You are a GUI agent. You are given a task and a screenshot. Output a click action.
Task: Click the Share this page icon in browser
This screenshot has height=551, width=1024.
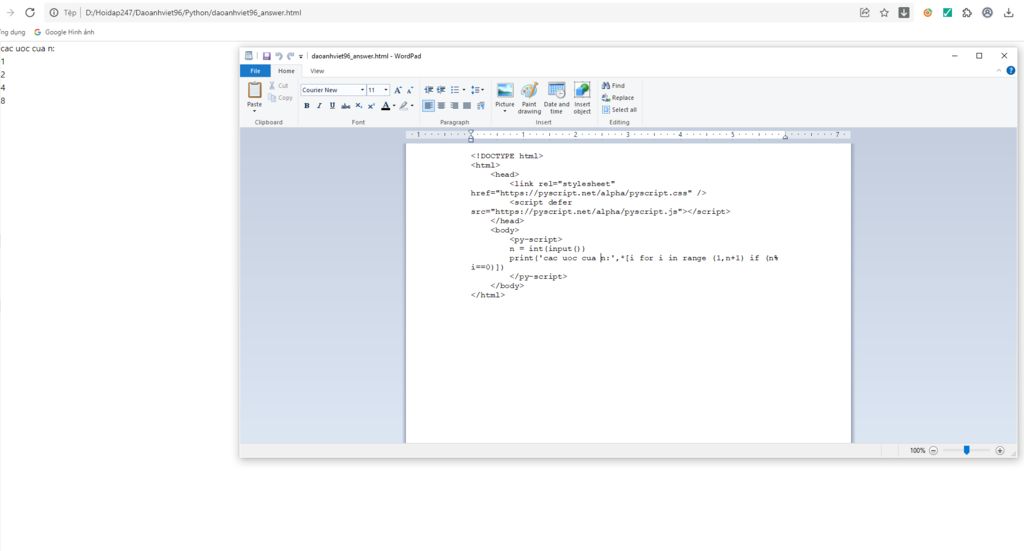pyautogui.click(x=865, y=12)
